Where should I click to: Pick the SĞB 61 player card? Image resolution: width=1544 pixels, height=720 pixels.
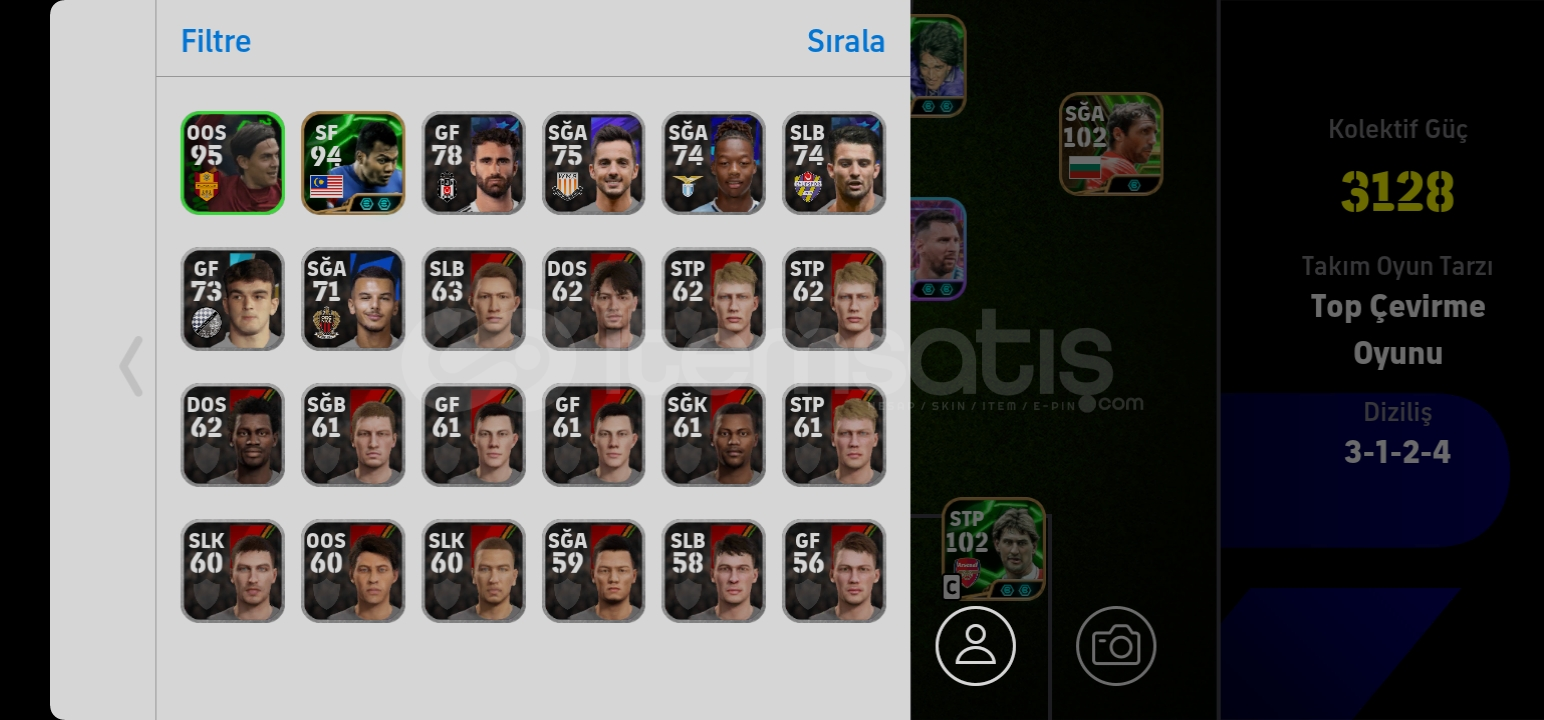click(353, 435)
